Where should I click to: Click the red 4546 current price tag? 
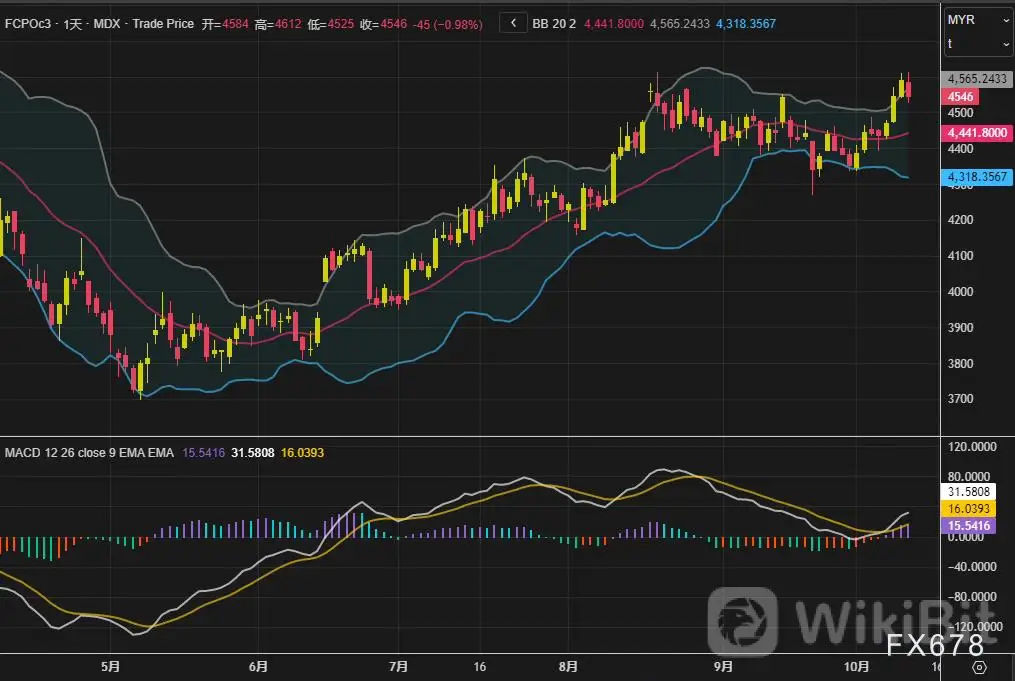click(961, 97)
